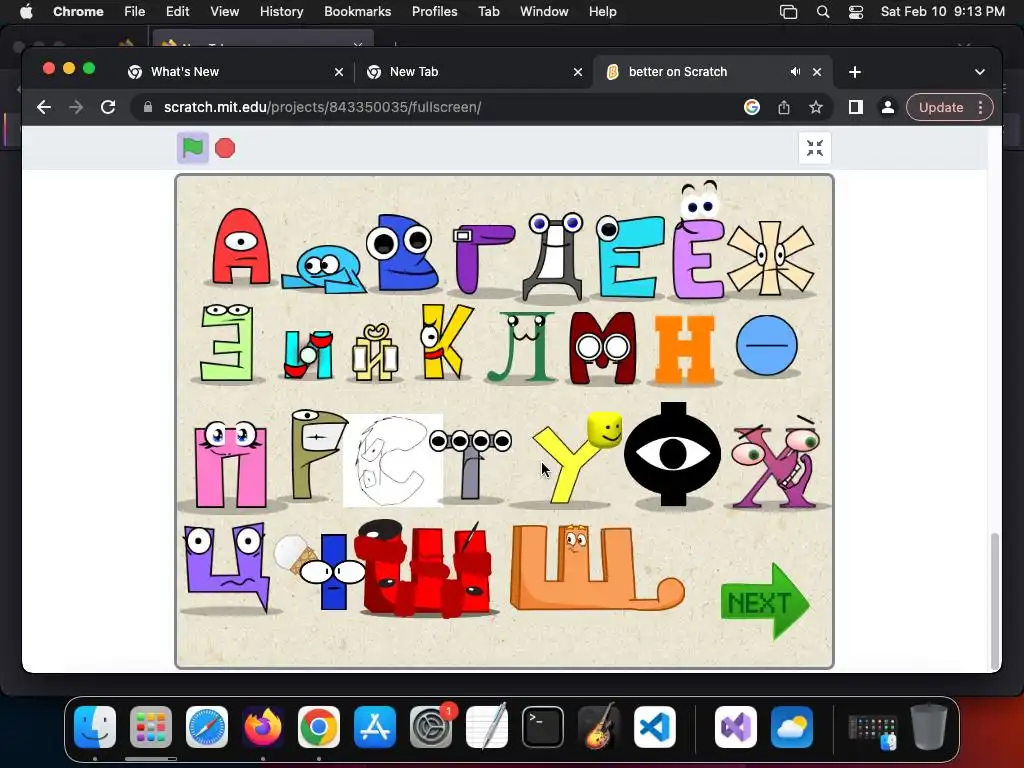Click the green NEXT arrow
The width and height of the screenshot is (1024, 768).
point(765,601)
